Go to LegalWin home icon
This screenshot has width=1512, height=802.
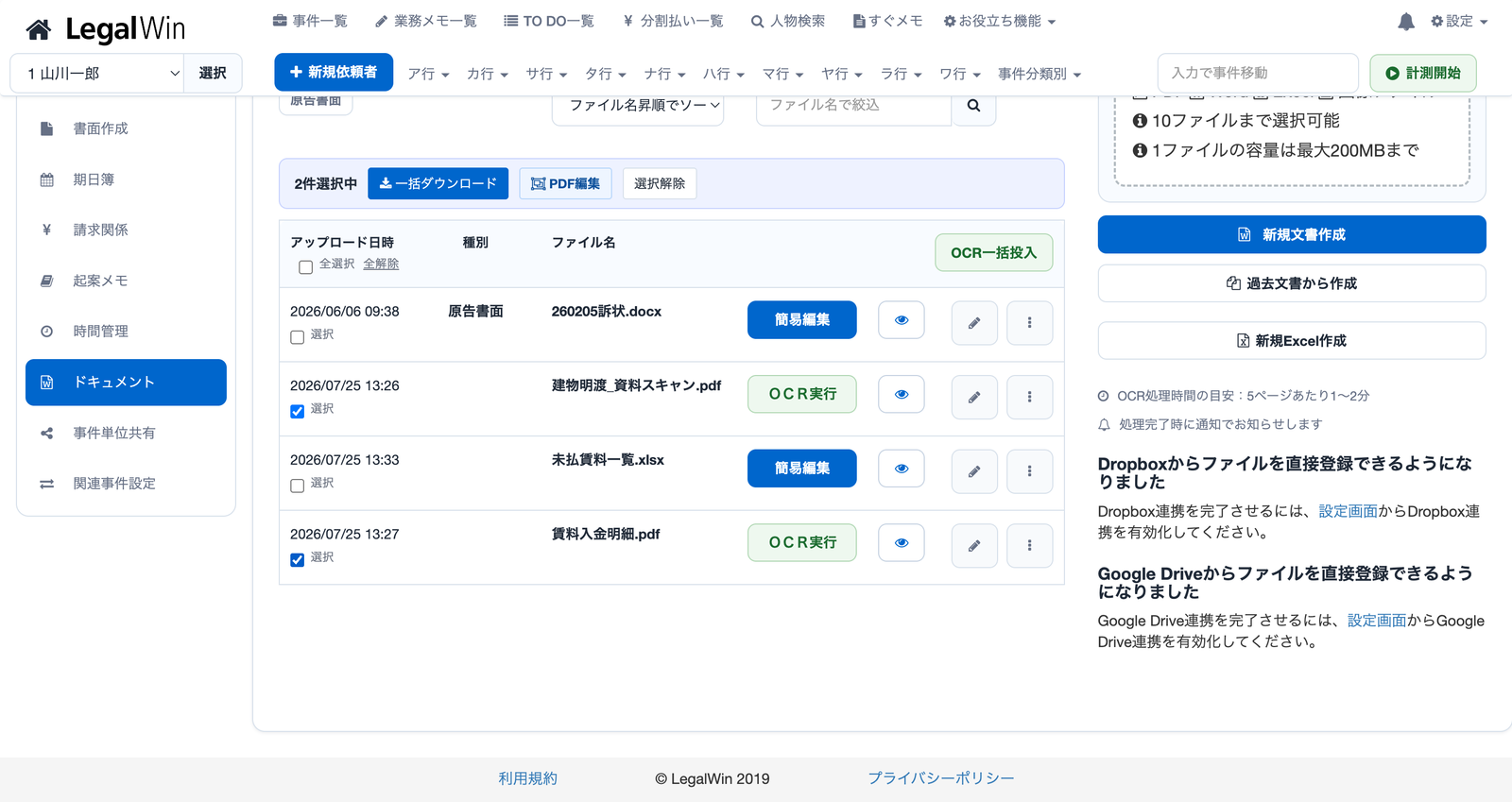pyautogui.click(x=39, y=30)
